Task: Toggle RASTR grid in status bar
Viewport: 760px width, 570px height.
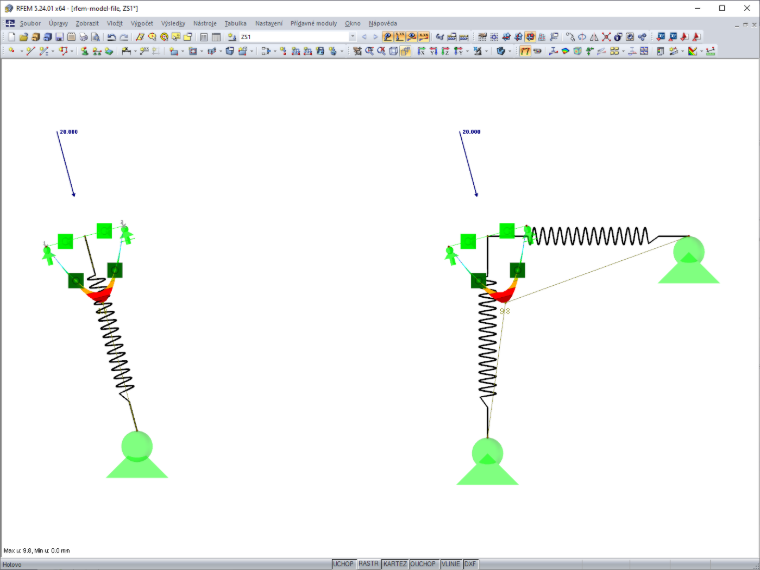Action: pyautogui.click(x=368, y=564)
